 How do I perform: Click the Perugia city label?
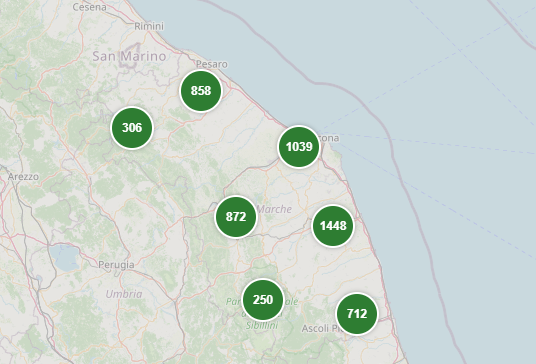pos(116,265)
